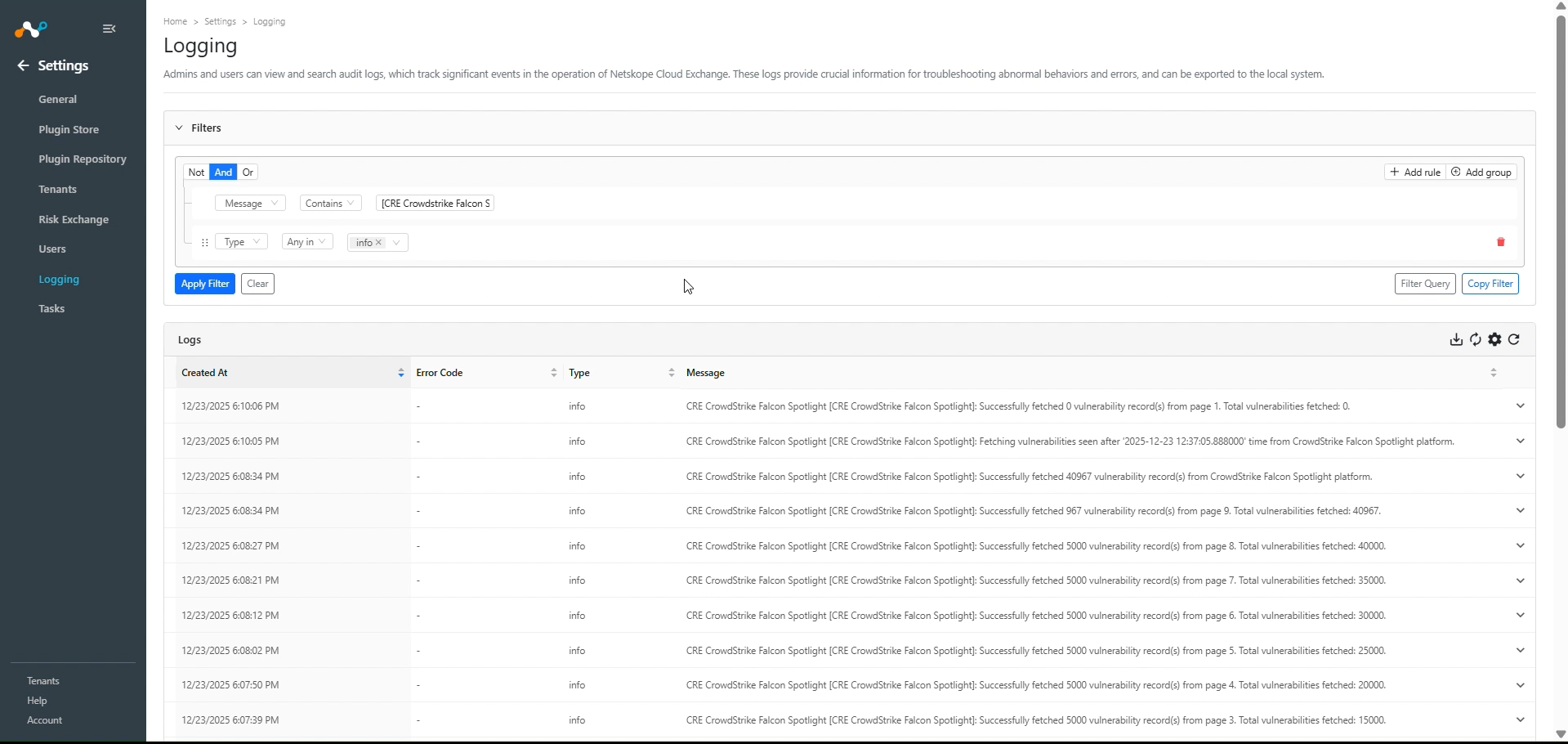Open Account at sidebar bottom
The height and width of the screenshot is (744, 1568).
(x=45, y=721)
